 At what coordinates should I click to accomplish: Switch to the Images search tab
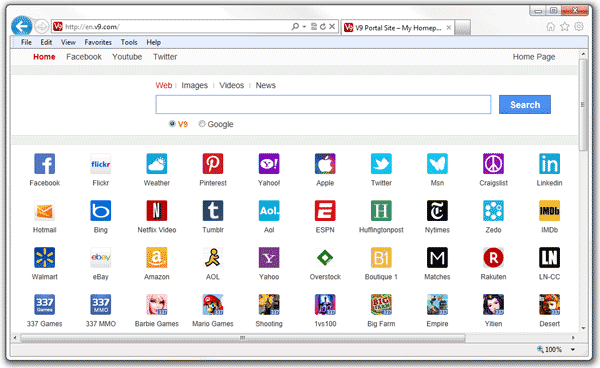[194, 85]
